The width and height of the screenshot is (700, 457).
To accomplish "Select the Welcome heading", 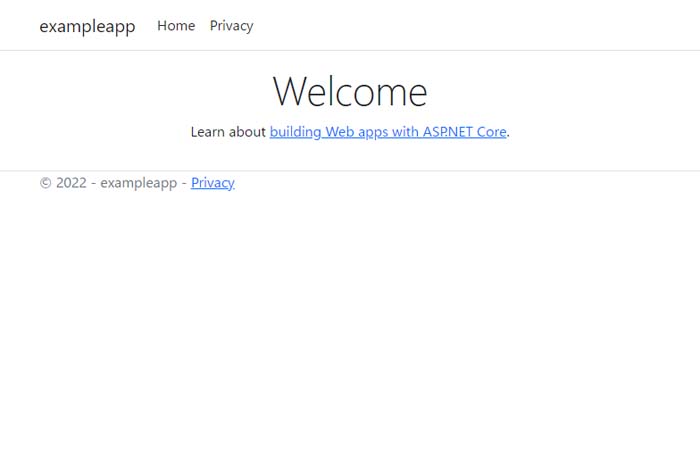I will 350,91.
